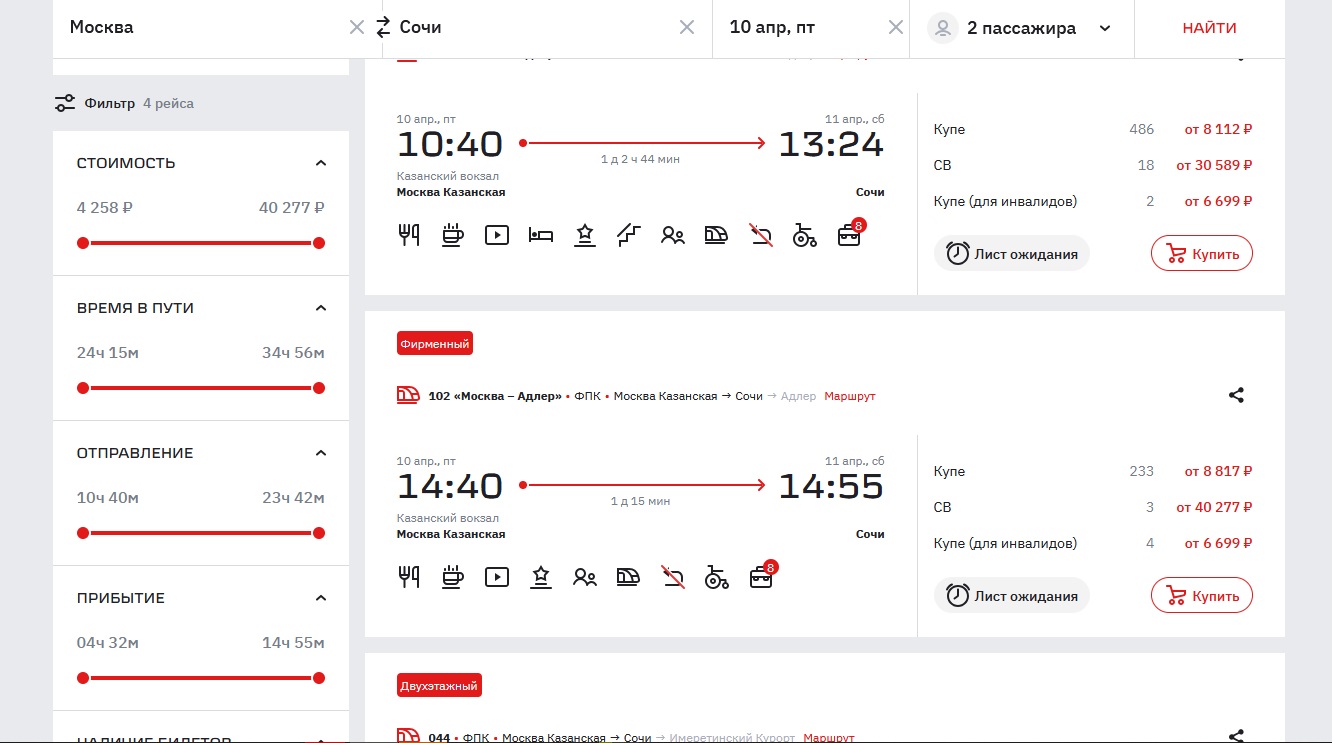Click the hot drink cup icon on the 14:40 train
This screenshot has height=743, width=1332.
pos(453,577)
